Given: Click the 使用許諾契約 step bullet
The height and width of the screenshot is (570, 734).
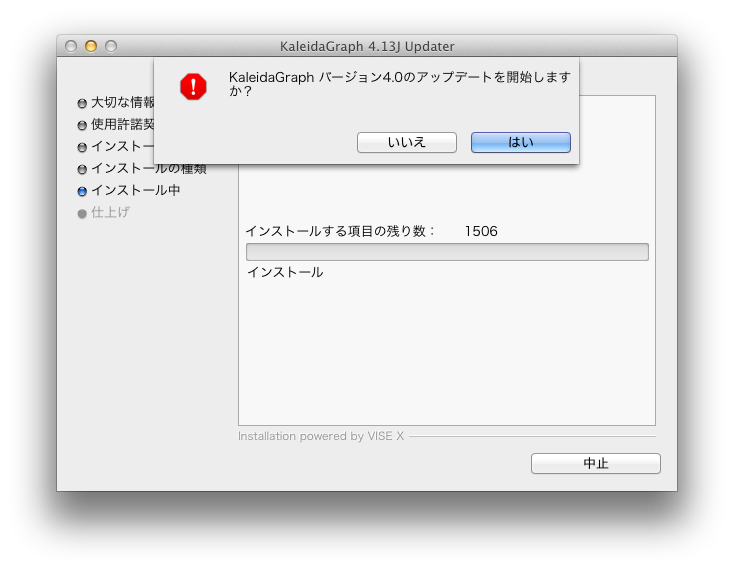Looking at the screenshot, I should [x=82, y=125].
